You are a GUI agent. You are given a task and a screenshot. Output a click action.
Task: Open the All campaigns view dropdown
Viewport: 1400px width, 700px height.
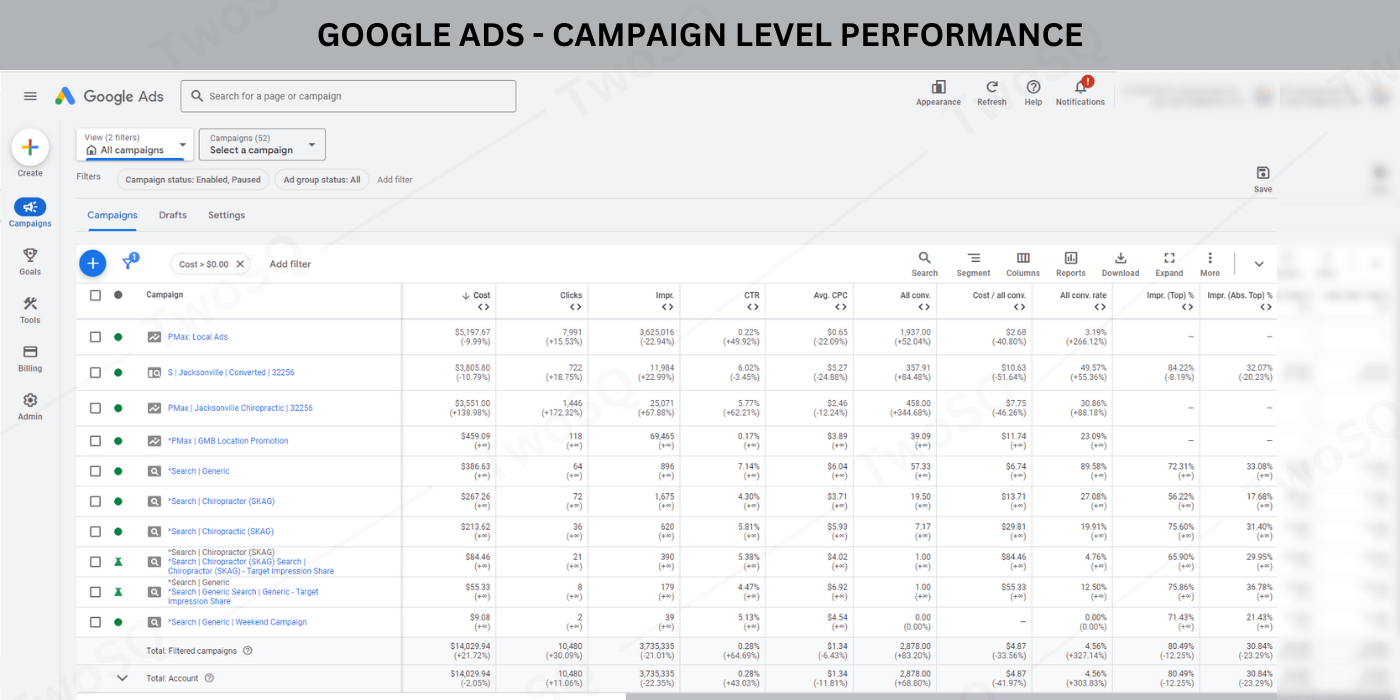tap(135, 145)
